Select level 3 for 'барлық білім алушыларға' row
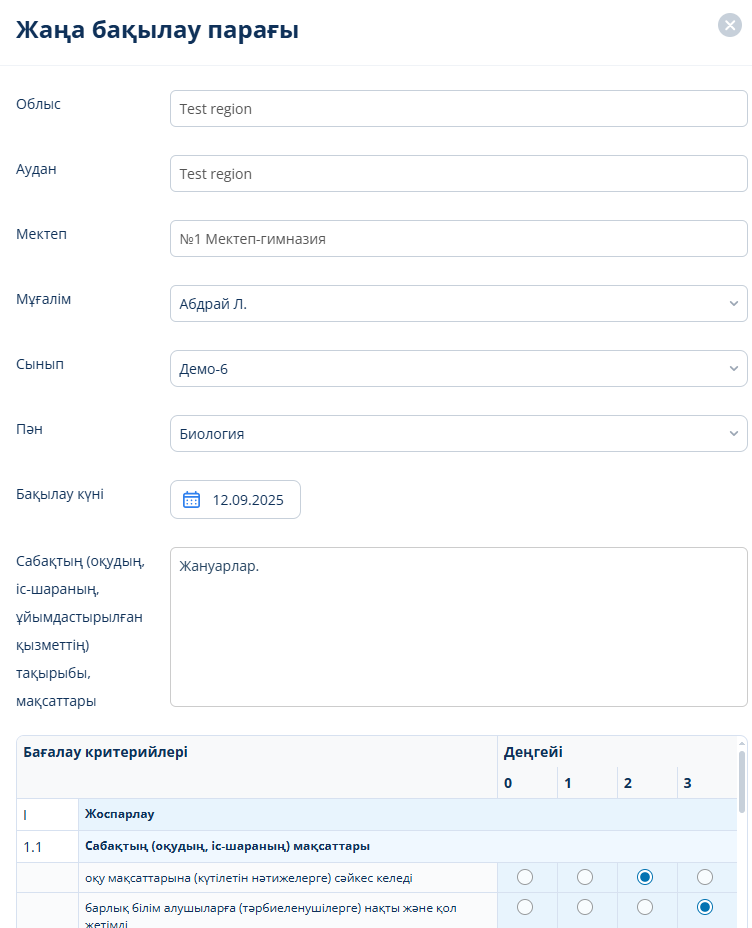This screenshot has height=928, width=752. coord(705,907)
